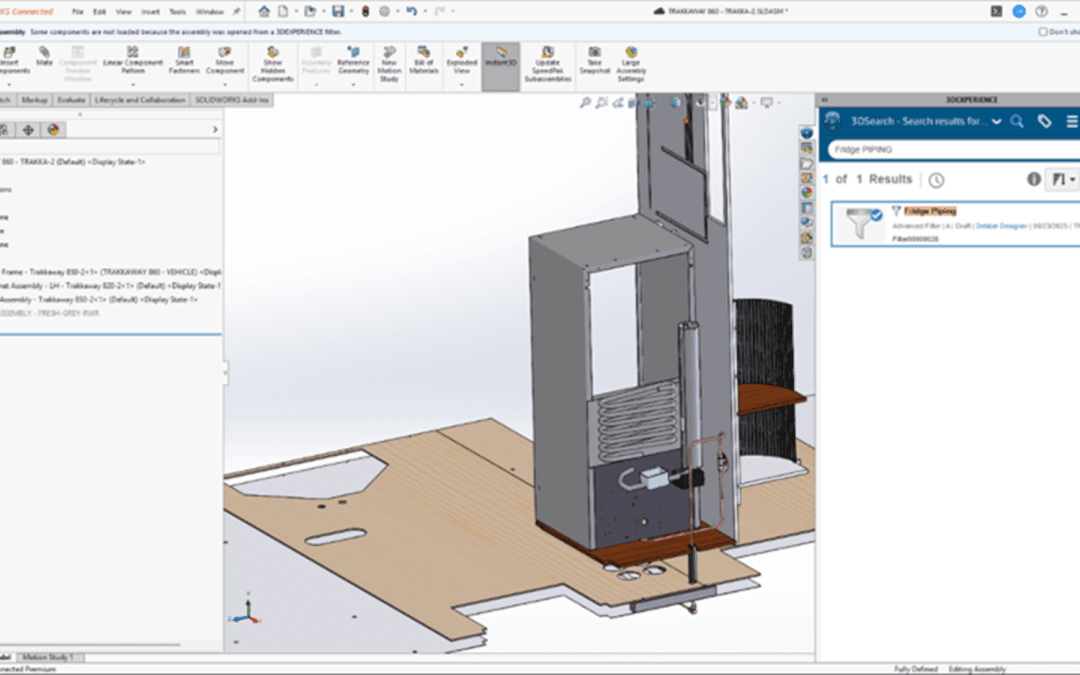Viewport: 1080px width, 675px height.
Task: Toggle Show Hidden Components
Action: coord(270,60)
